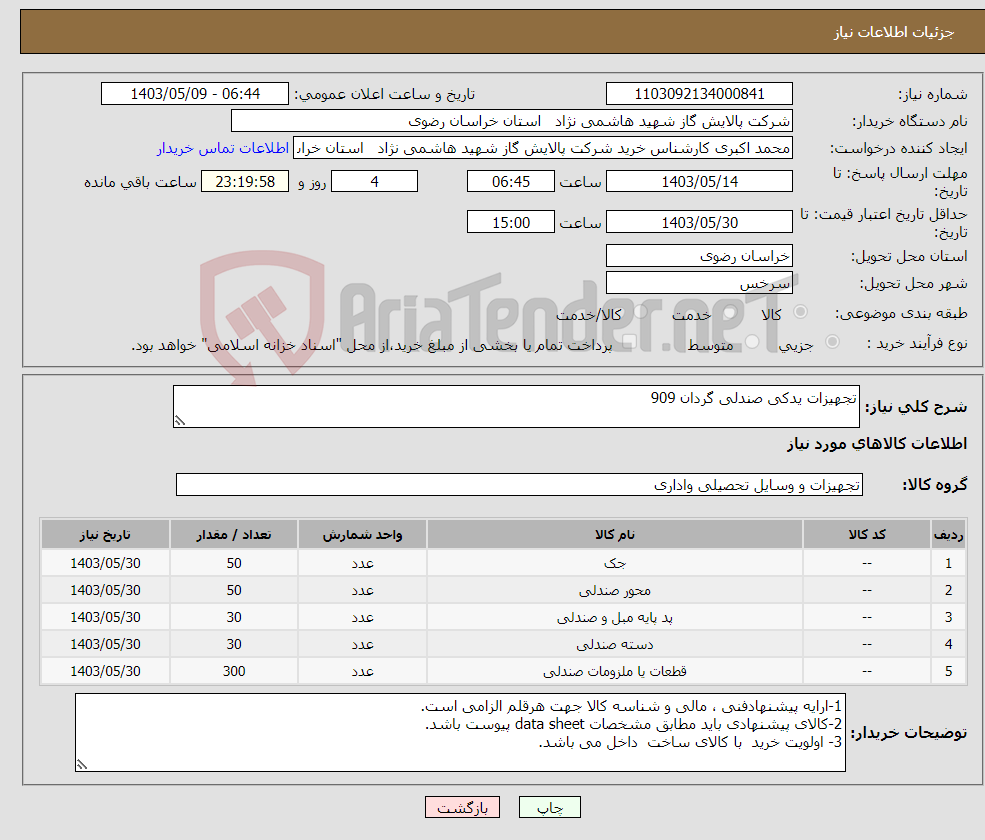Screen dimensions: 985x840
Task: Click the request creator name field
Action: tap(543, 148)
